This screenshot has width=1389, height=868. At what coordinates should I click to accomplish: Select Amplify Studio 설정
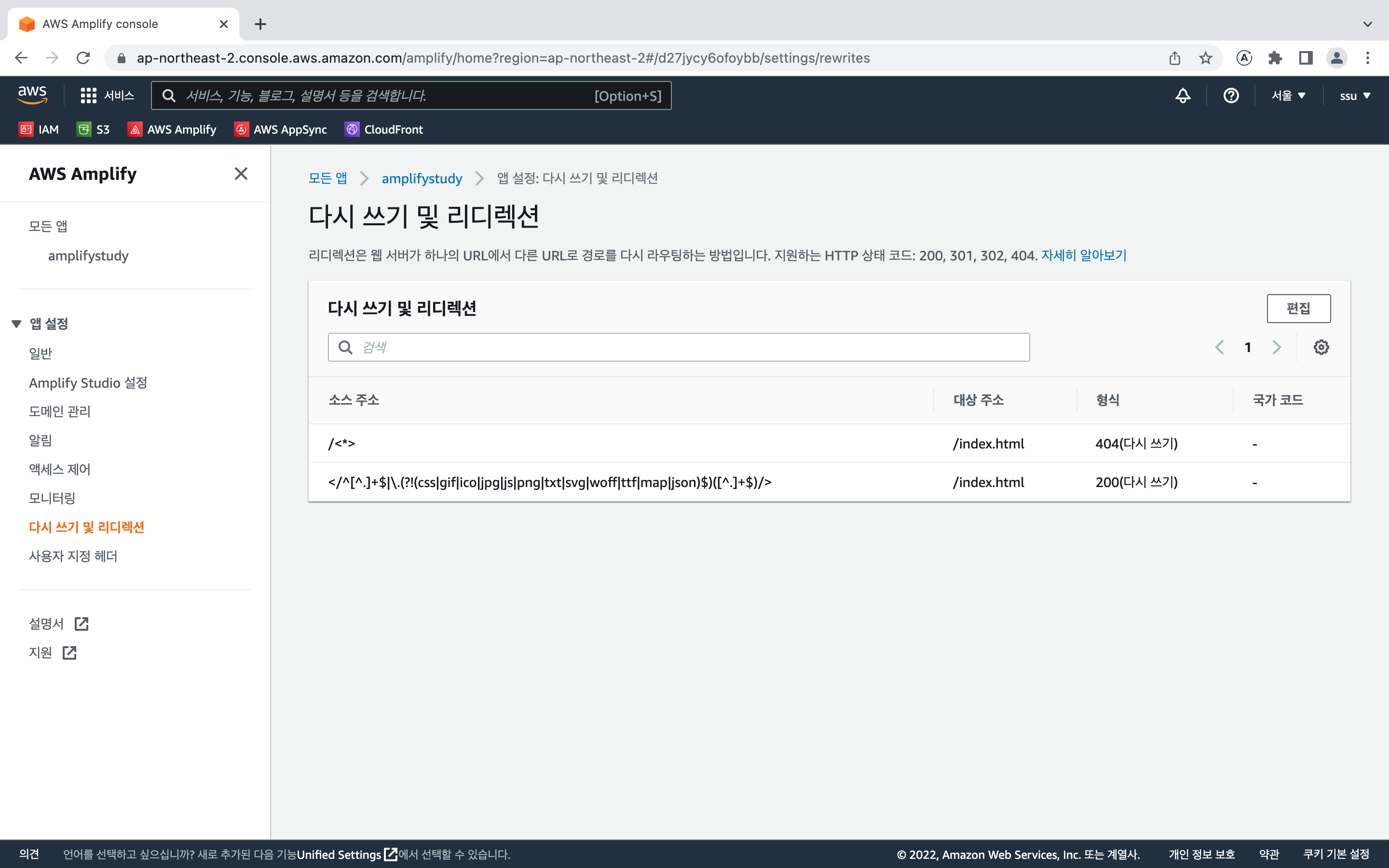[x=88, y=382]
